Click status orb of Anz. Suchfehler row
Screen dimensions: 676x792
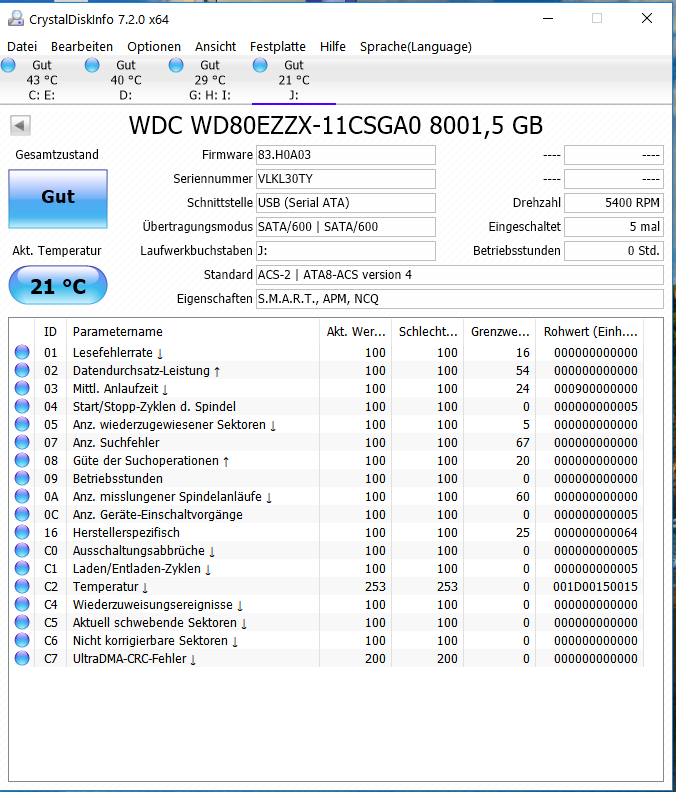22,442
